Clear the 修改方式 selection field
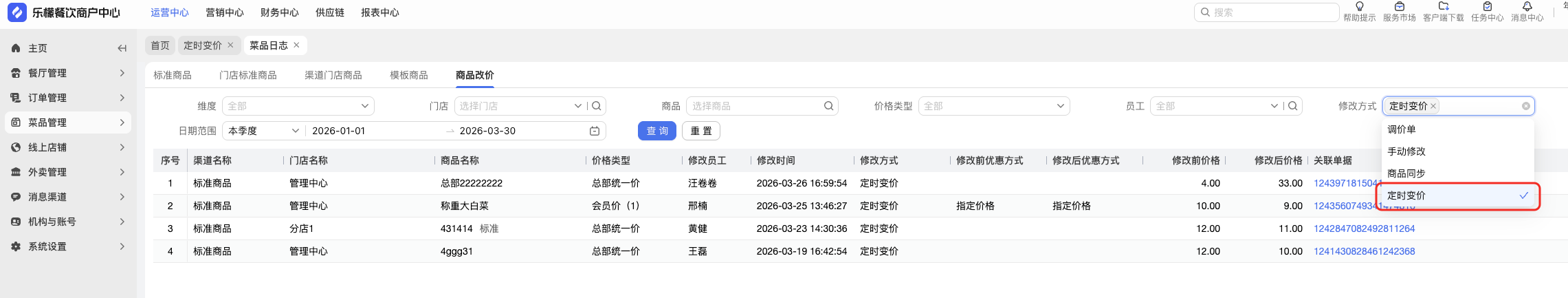 pyautogui.click(x=1526, y=106)
